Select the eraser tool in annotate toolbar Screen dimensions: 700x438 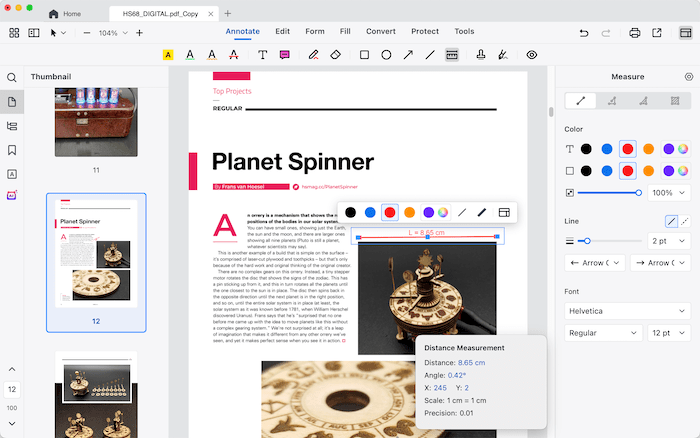click(x=336, y=55)
